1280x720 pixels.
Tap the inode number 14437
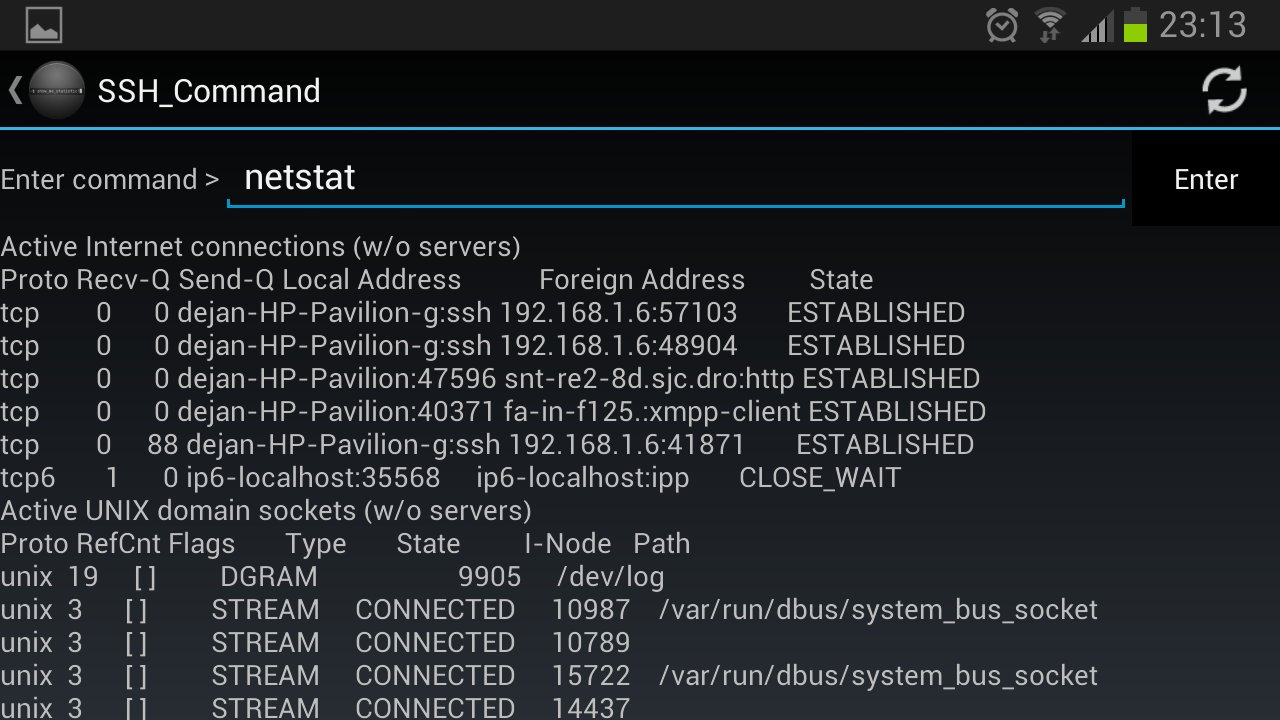pyautogui.click(x=591, y=708)
